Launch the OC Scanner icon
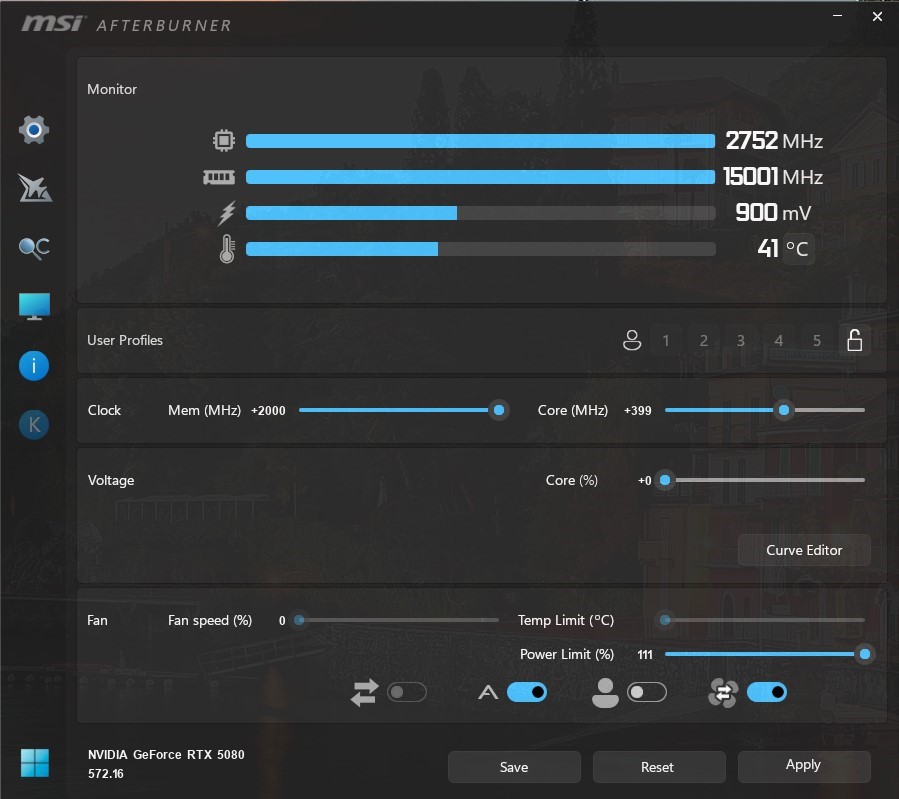 34,248
